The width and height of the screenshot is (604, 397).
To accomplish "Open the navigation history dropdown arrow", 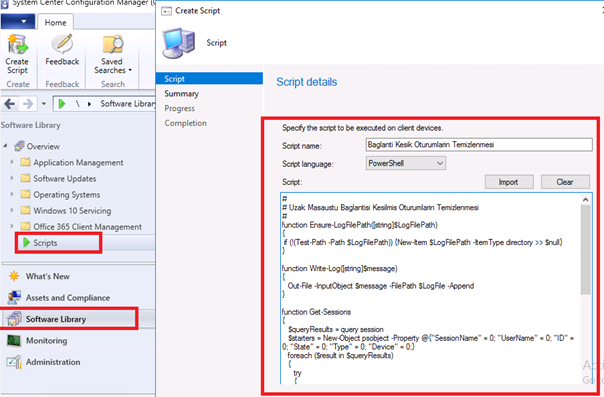I will [44, 104].
